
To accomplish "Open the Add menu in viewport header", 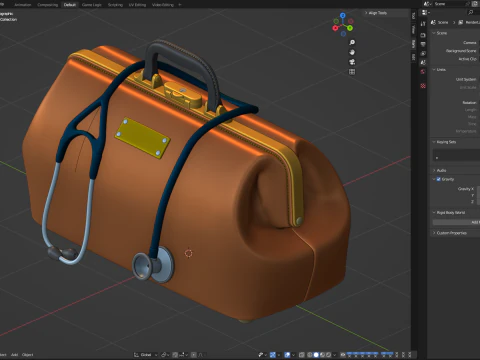I will (14, 355).
